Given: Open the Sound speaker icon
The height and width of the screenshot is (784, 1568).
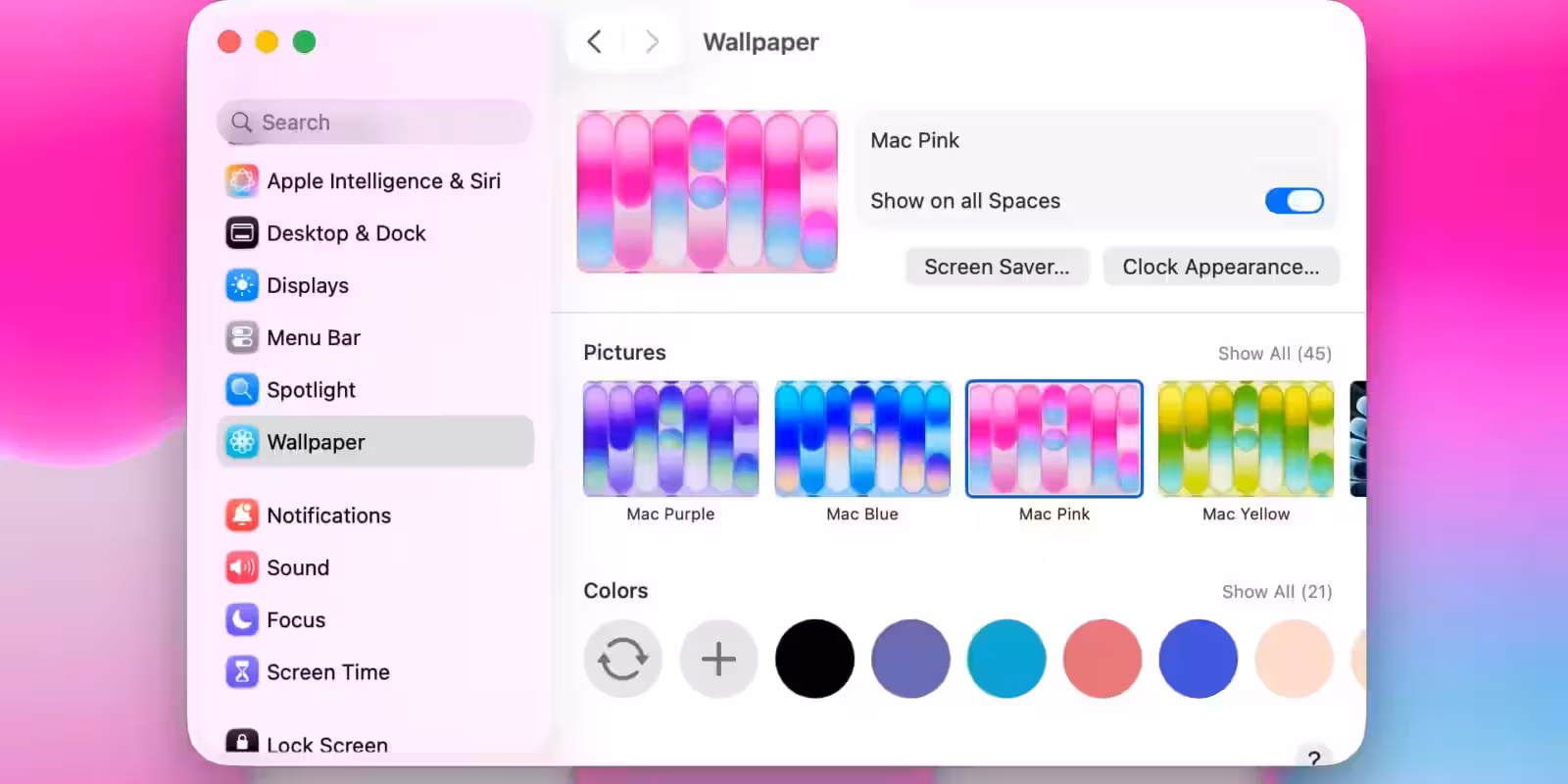Looking at the screenshot, I should [242, 567].
